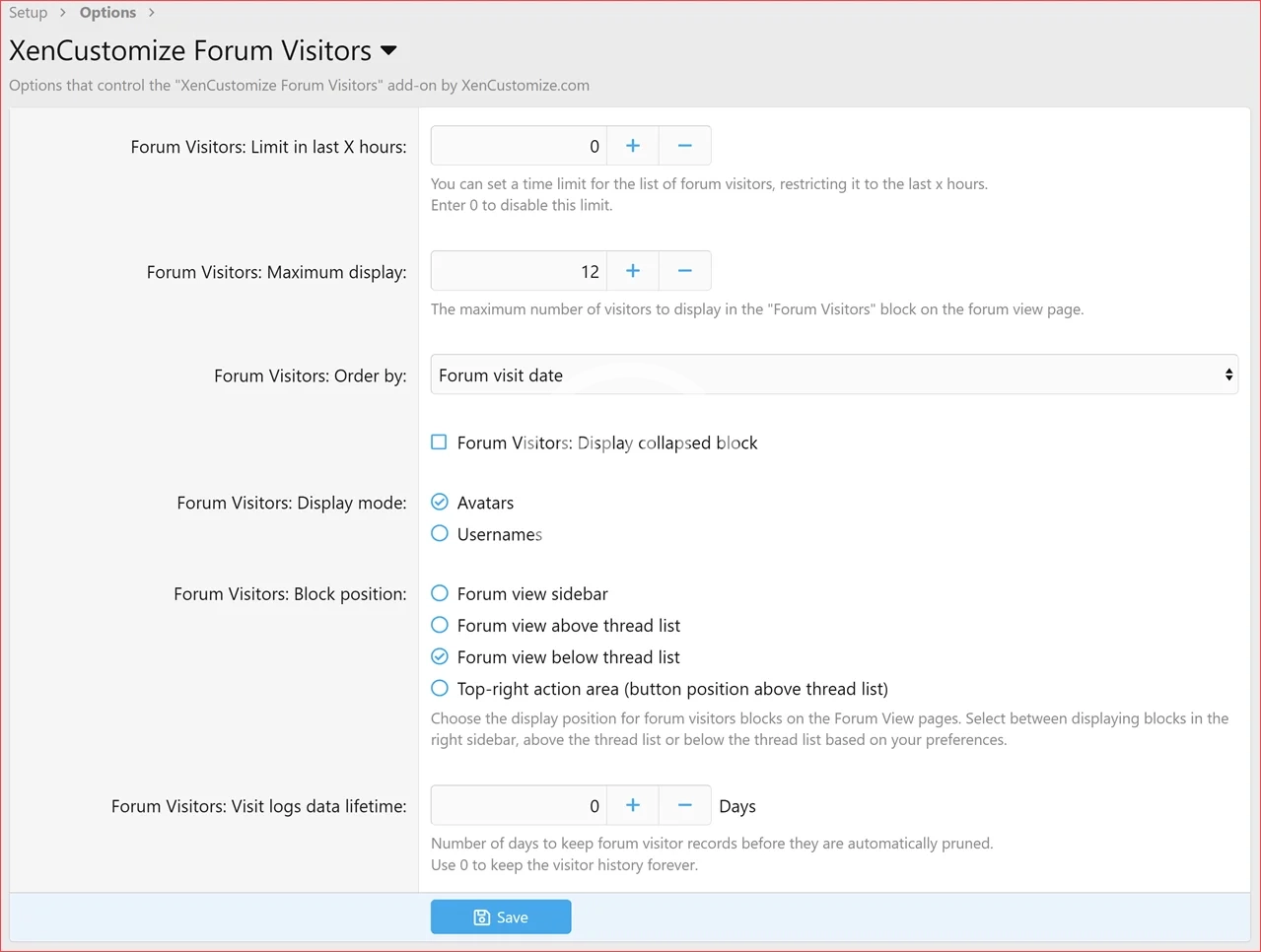Image resolution: width=1261 pixels, height=952 pixels.
Task: Enable Display collapsed block checkbox
Action: coord(440,442)
